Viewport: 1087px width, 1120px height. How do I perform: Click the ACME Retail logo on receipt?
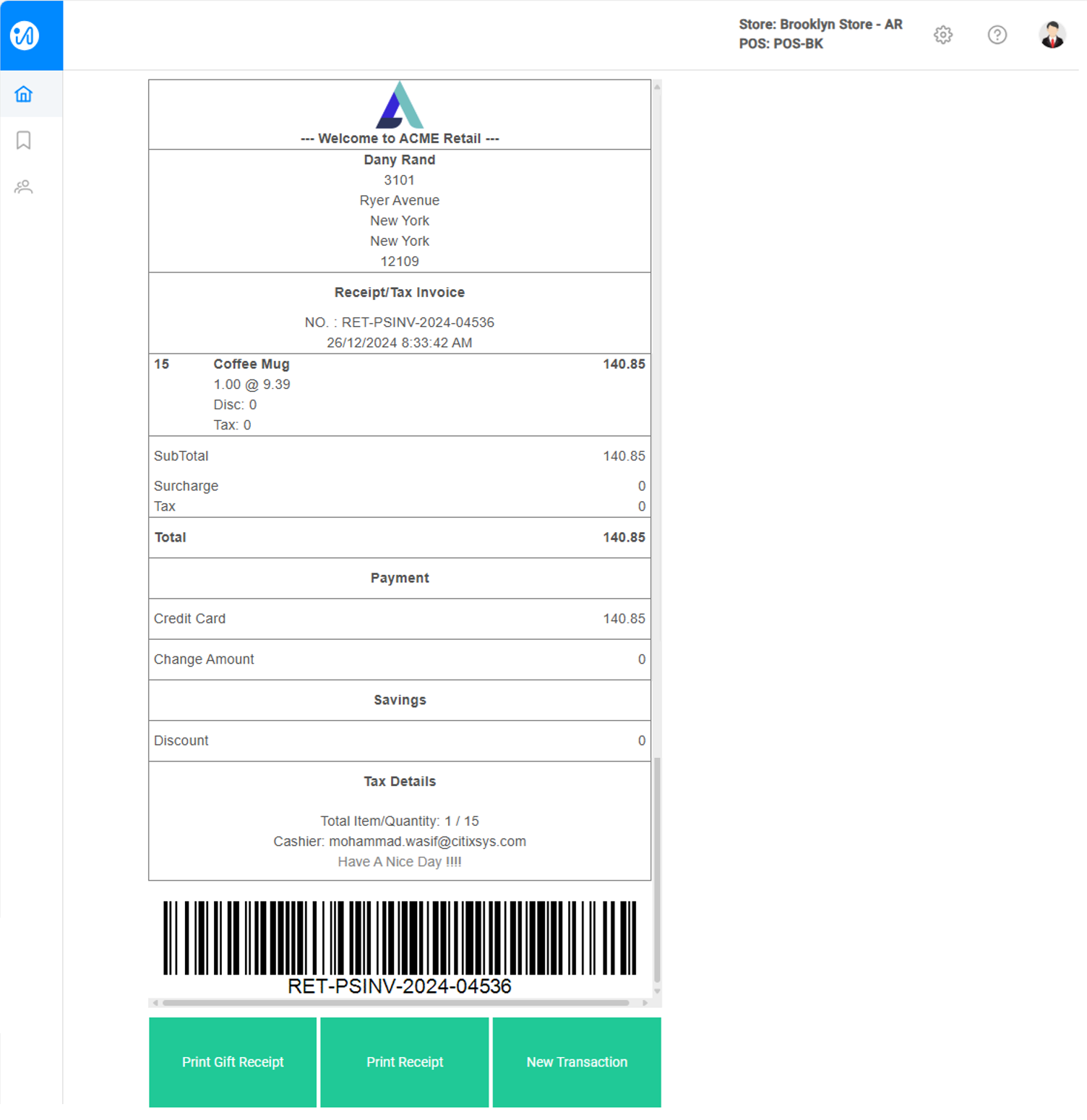400,105
